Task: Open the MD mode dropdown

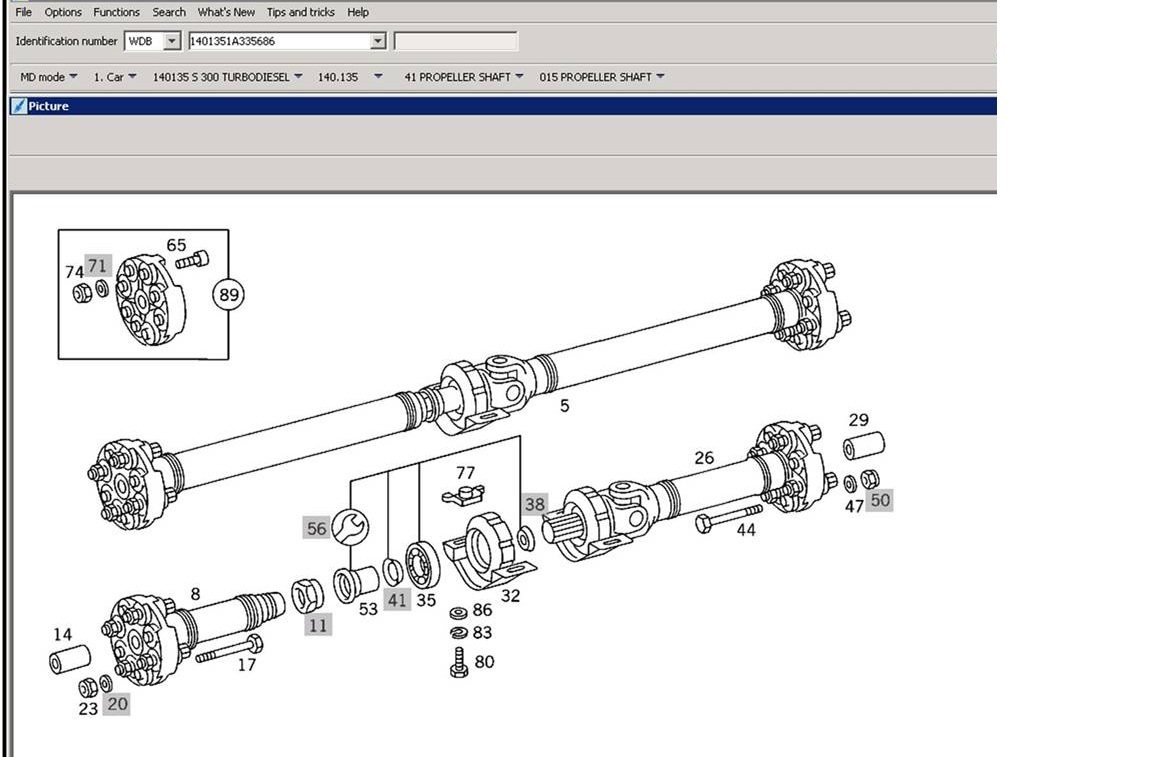Action: (x=48, y=76)
